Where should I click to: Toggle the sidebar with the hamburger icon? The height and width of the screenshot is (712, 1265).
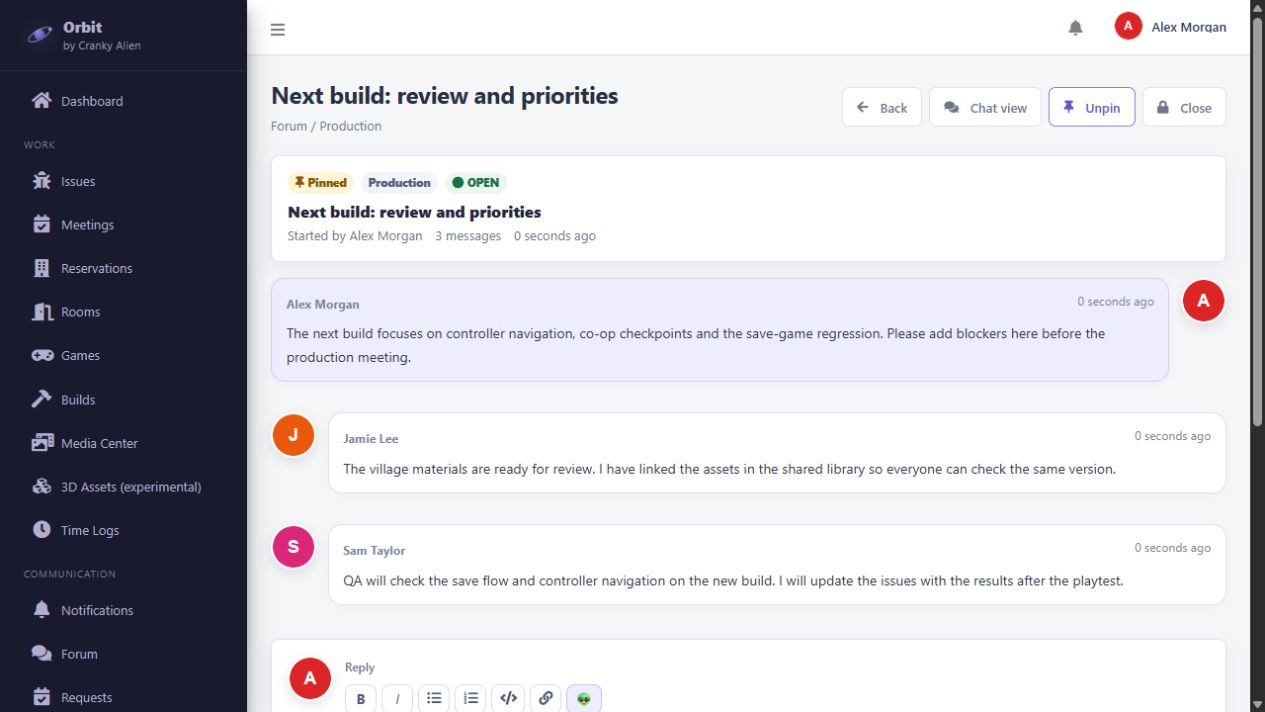pos(278,29)
